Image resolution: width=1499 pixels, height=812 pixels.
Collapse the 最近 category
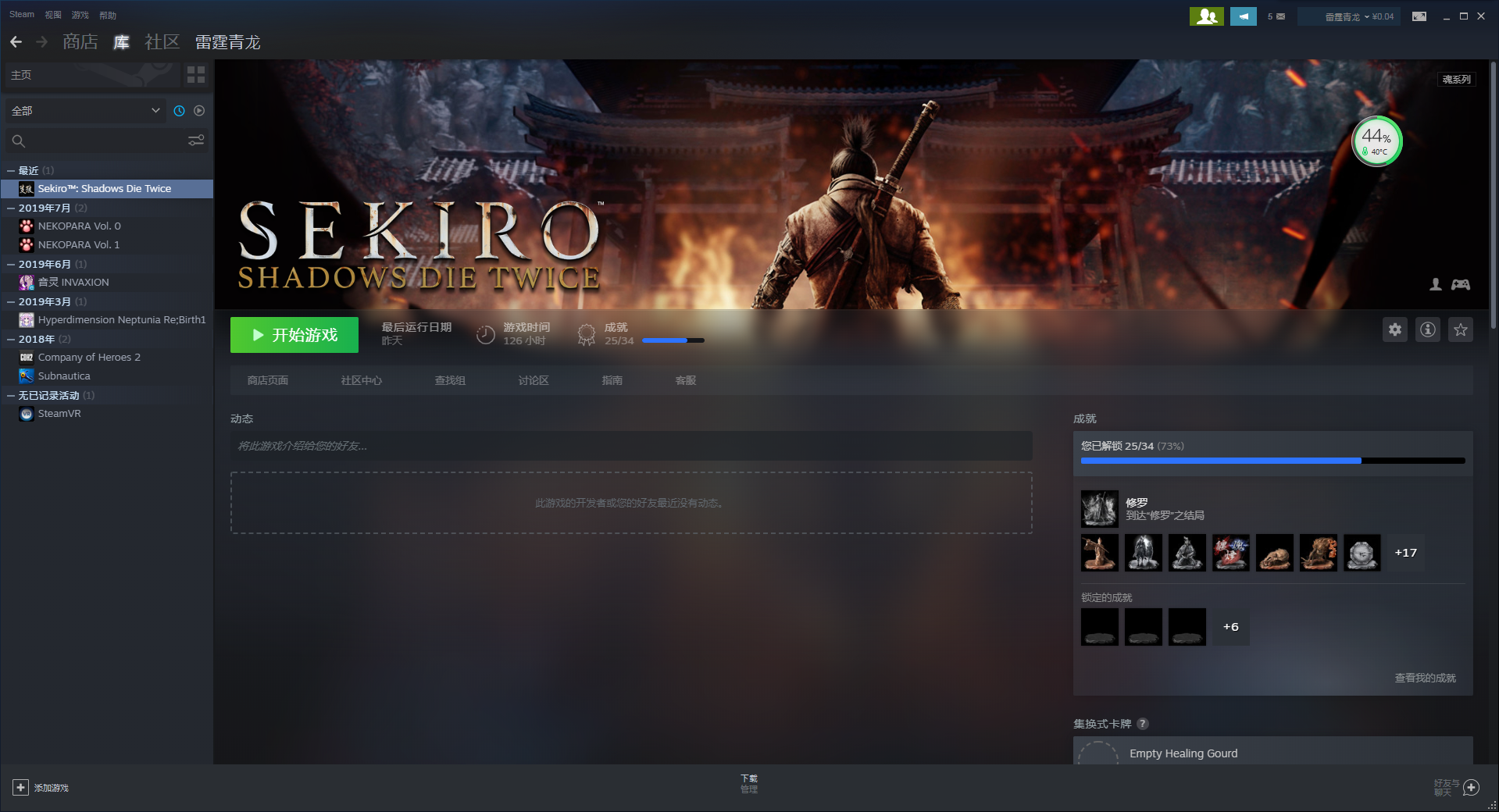11,170
